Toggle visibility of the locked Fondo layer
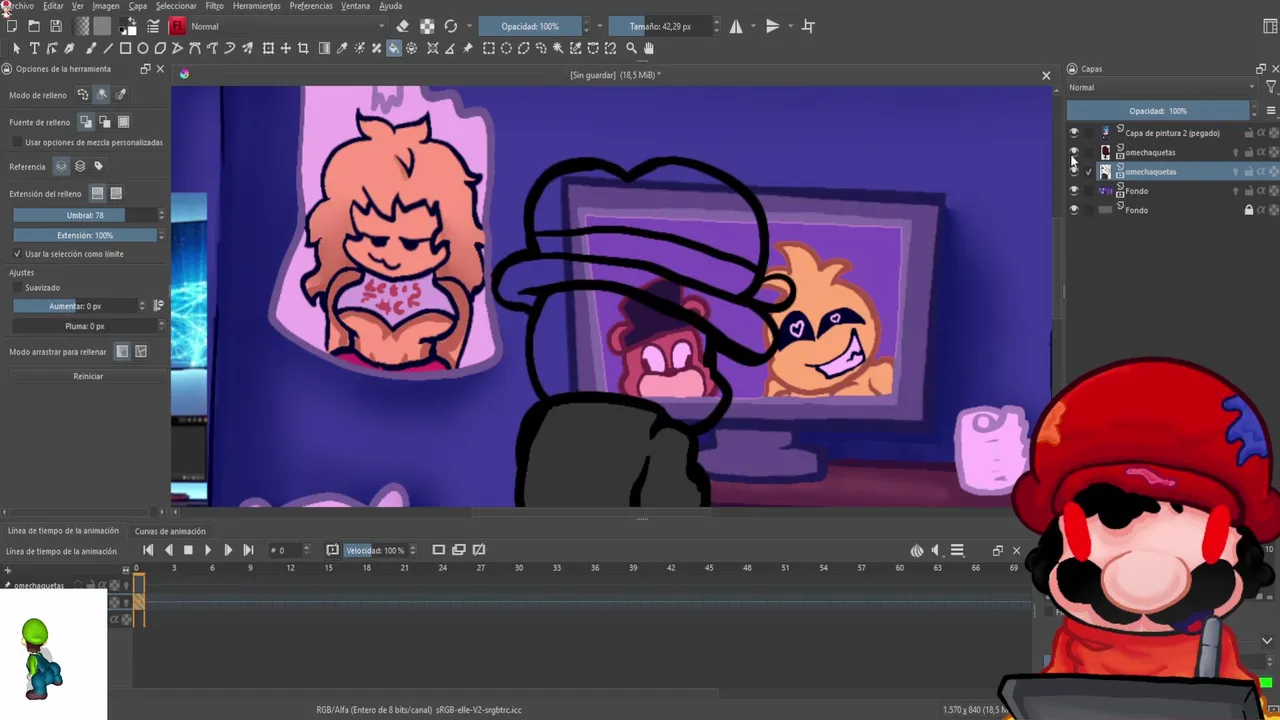Image resolution: width=1280 pixels, height=720 pixels. 1074,210
